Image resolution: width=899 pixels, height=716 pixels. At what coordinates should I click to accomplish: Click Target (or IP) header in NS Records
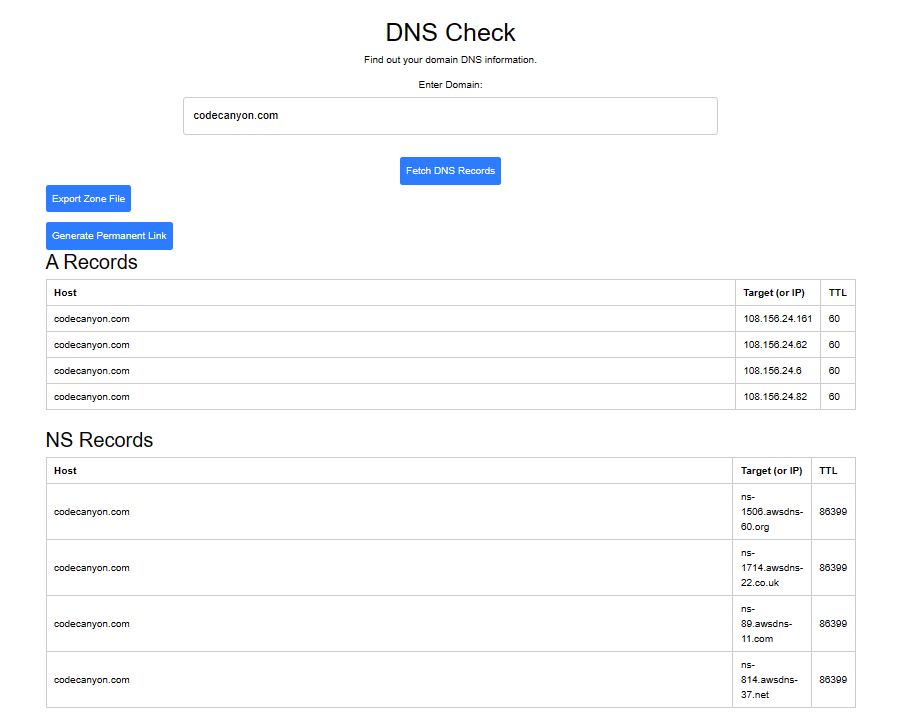click(x=771, y=471)
